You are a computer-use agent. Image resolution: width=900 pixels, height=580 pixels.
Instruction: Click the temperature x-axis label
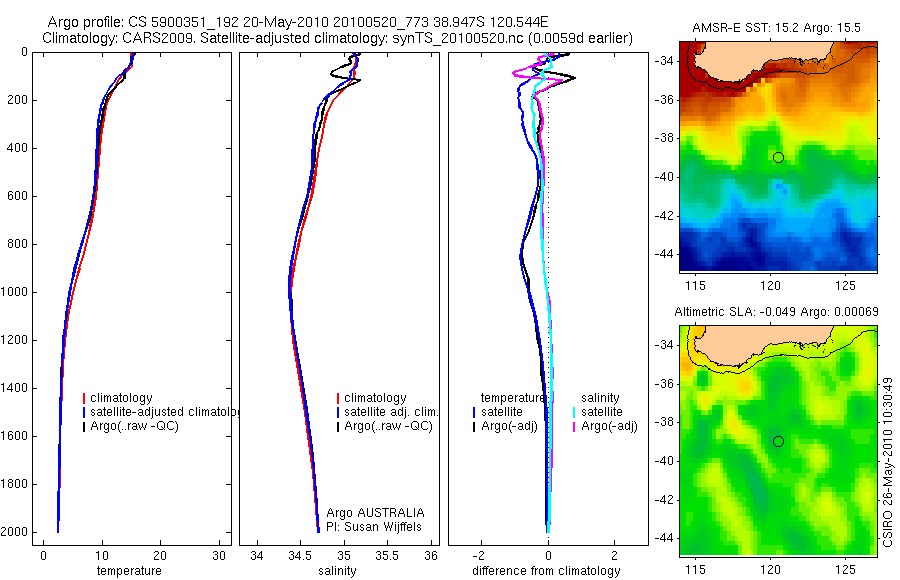tap(129, 571)
